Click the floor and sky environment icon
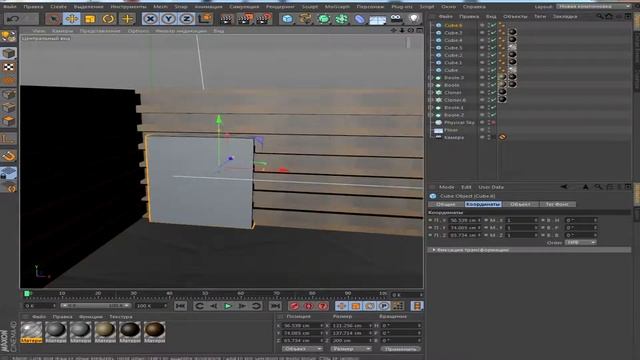Viewport: 640px width, 360px height. [x=378, y=19]
